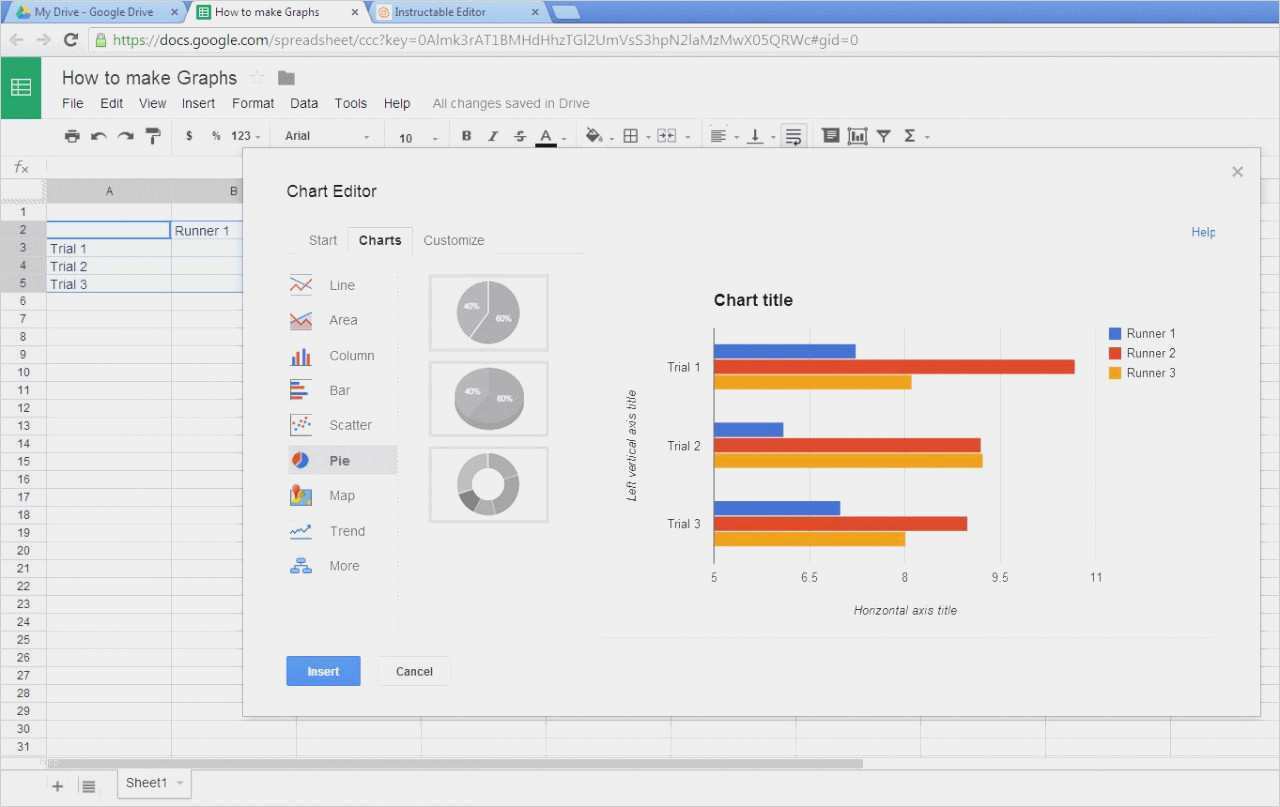Choose Column chart type

click(342, 355)
